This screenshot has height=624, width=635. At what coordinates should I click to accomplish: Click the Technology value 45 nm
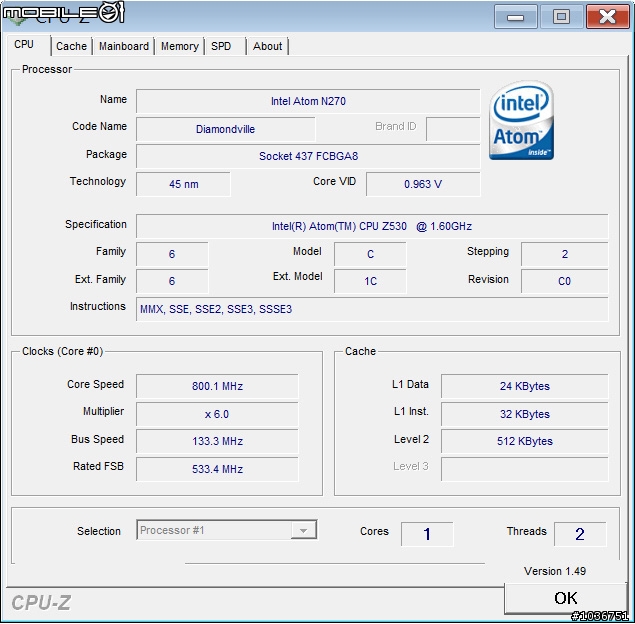point(183,184)
